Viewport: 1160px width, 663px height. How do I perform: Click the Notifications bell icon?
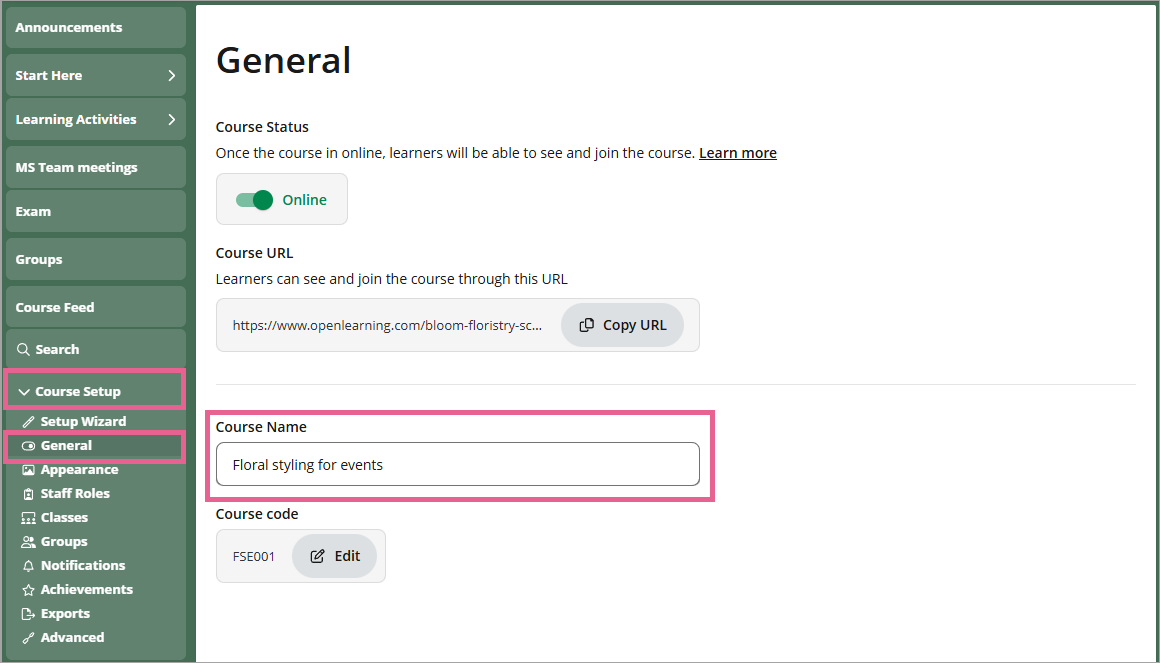coord(28,566)
